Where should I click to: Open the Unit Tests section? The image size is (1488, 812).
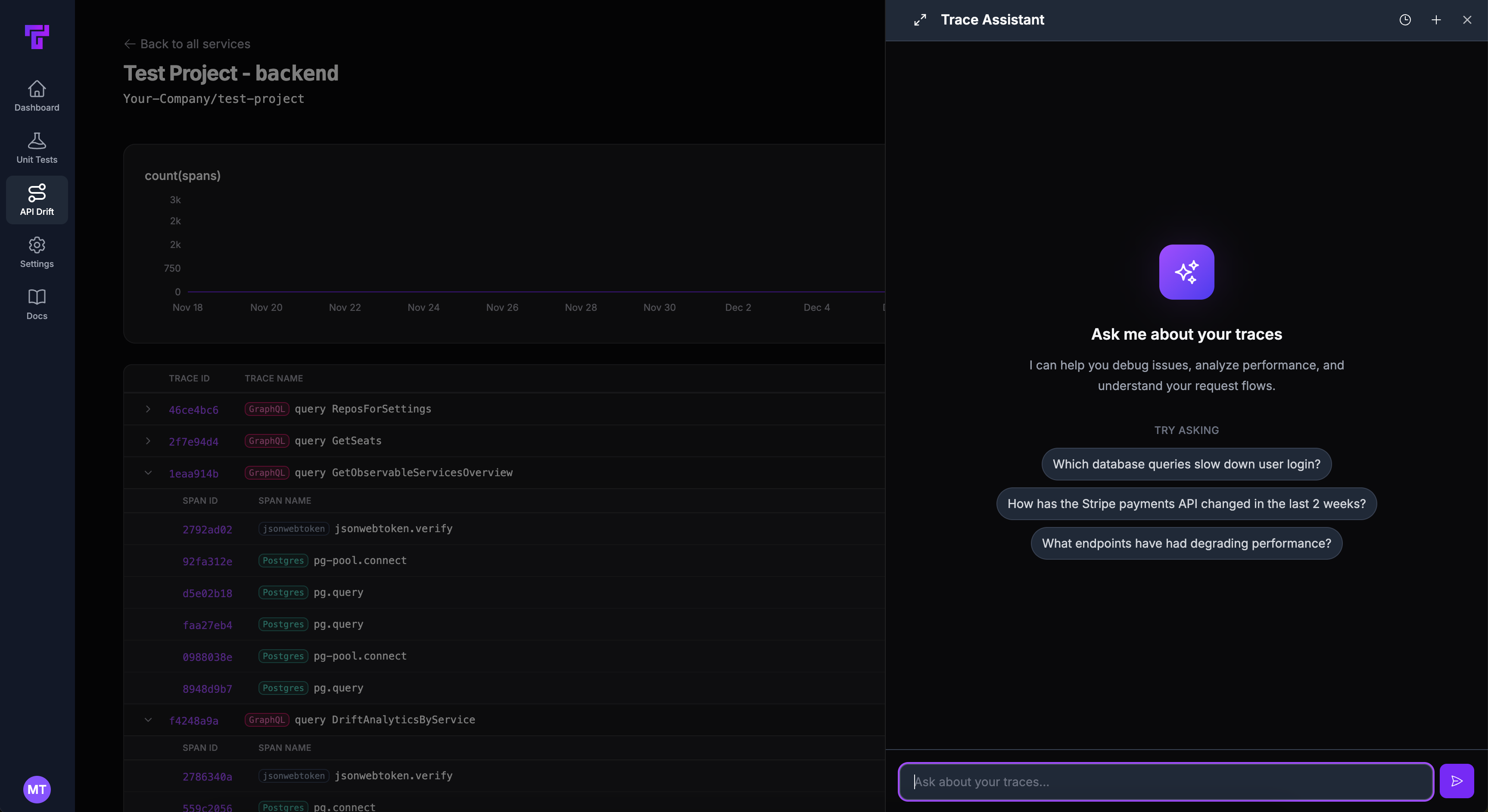click(36, 147)
